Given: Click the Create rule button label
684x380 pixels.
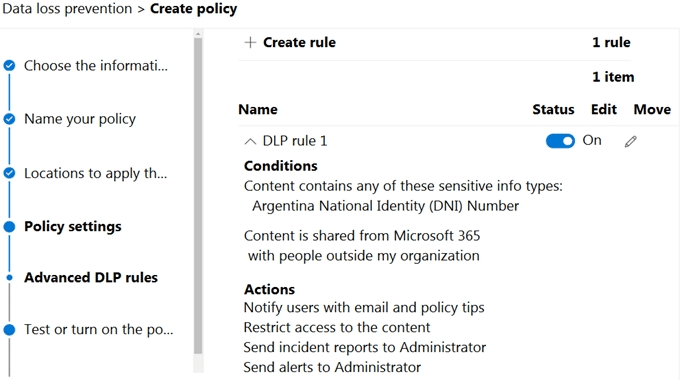Looking at the screenshot, I should pos(299,42).
